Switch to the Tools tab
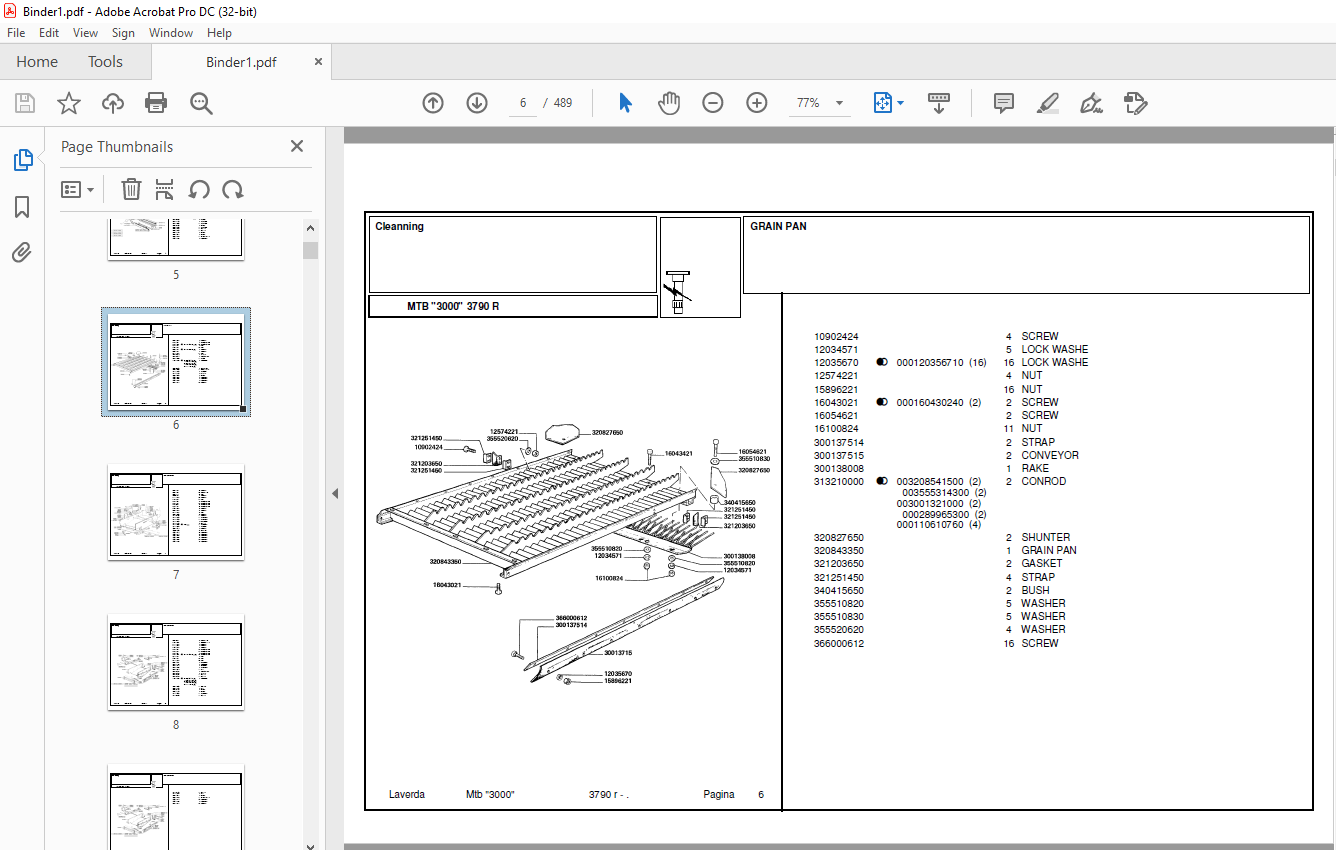Screen dimensions: 1336x850 point(105,62)
